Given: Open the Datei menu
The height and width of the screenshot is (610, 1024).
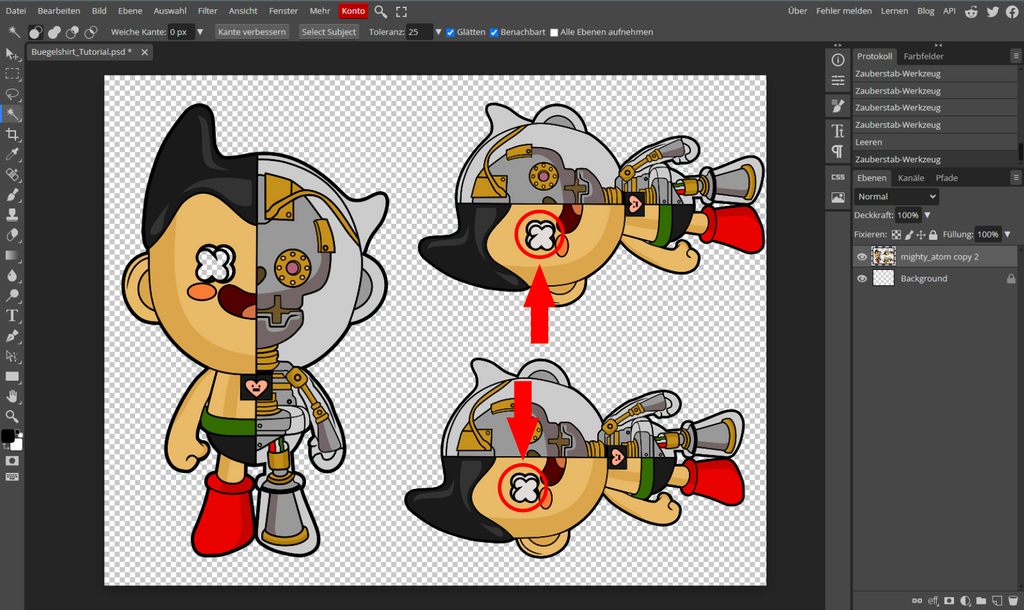Looking at the screenshot, I should click(x=16, y=11).
